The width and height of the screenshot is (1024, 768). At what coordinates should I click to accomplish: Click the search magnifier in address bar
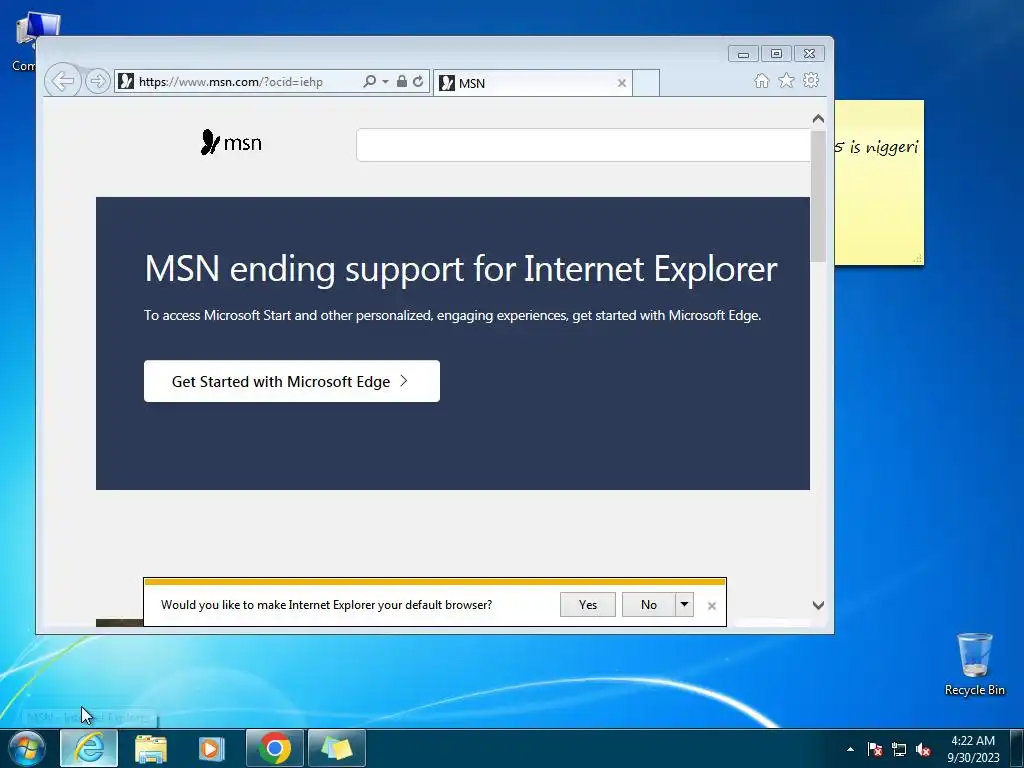tap(370, 82)
